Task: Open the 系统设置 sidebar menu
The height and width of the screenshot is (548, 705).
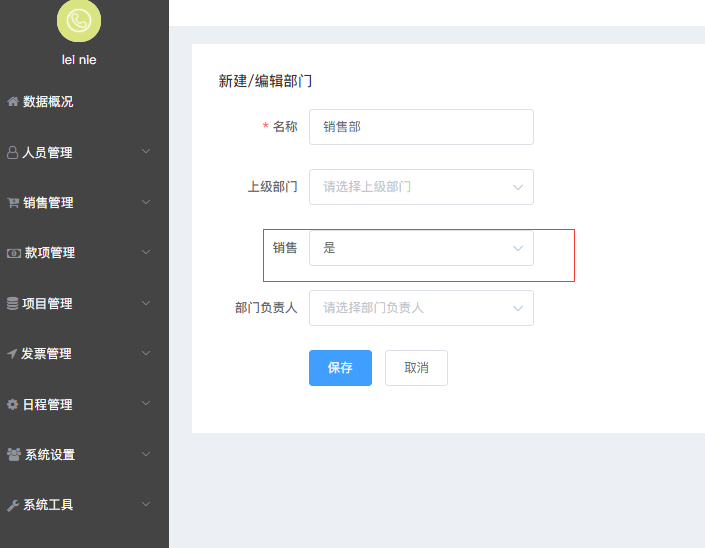Action: pyautogui.click(x=84, y=454)
